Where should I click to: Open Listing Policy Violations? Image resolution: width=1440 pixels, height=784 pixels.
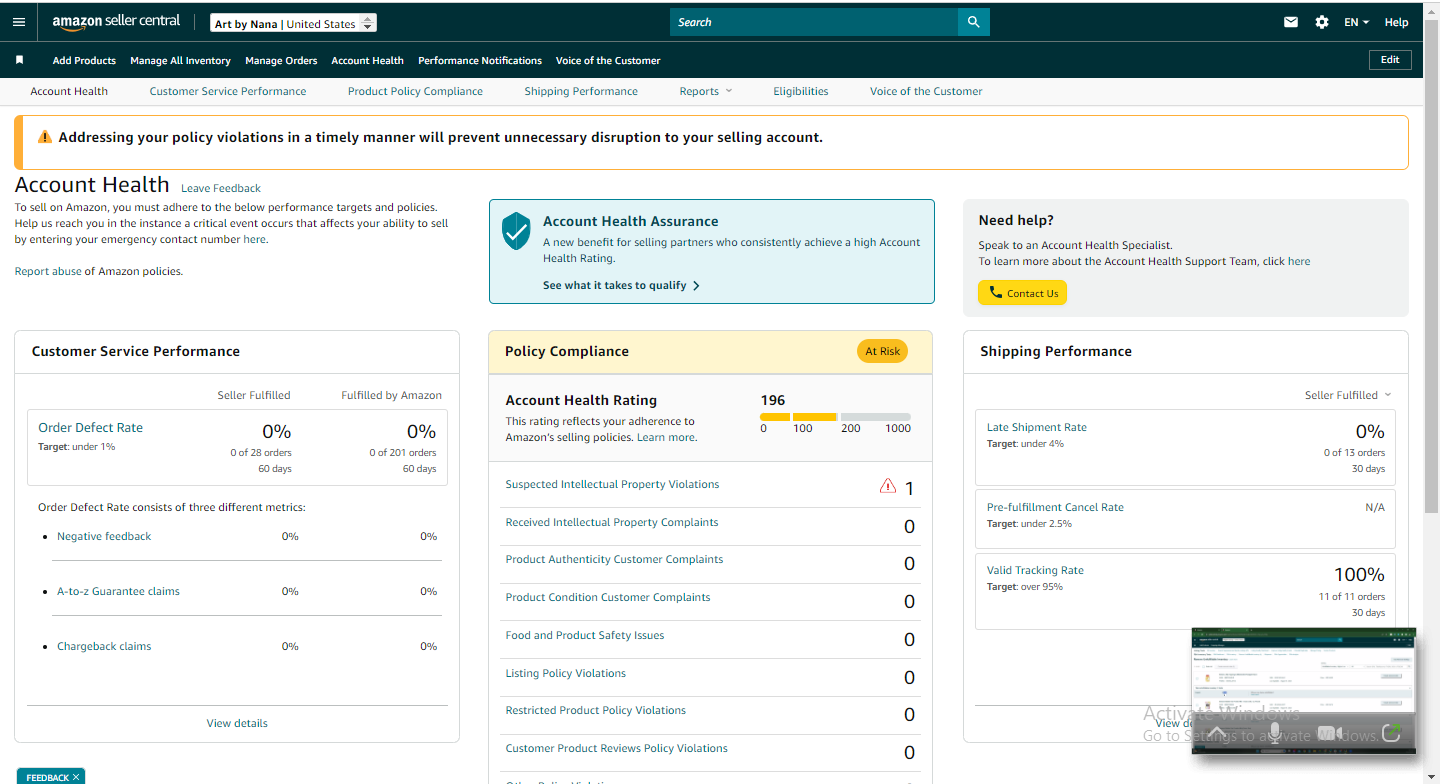pos(566,673)
